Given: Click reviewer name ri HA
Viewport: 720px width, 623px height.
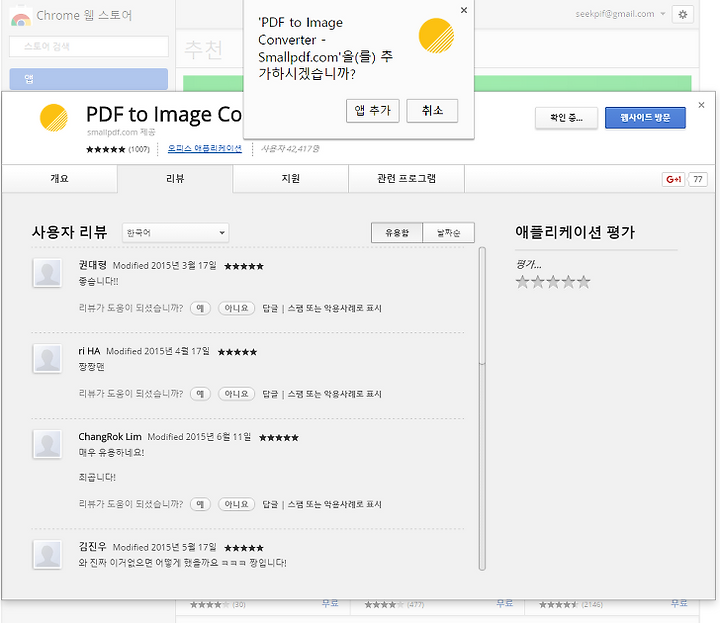Looking at the screenshot, I should (89, 351).
